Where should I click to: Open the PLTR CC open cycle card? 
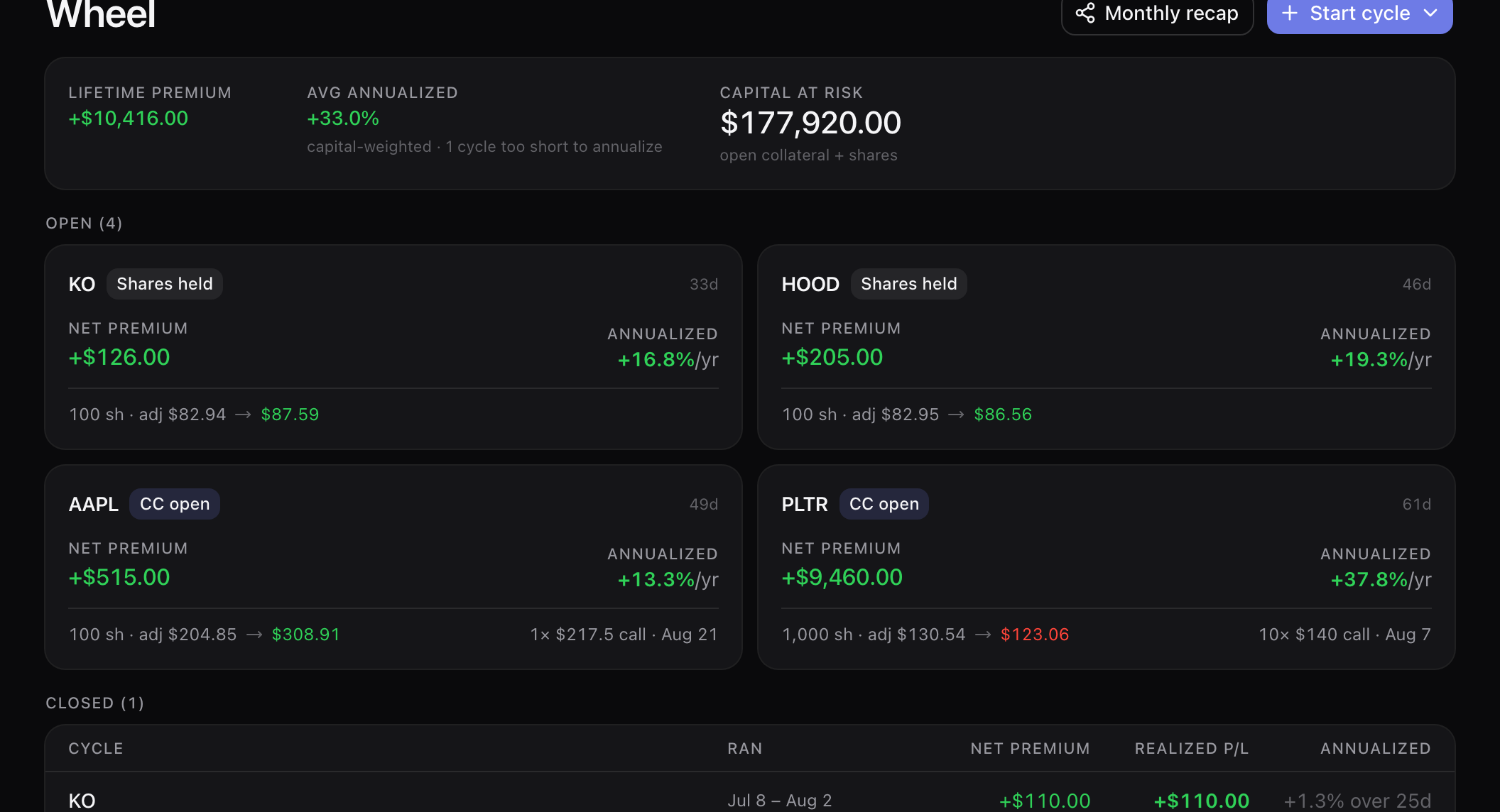tap(1107, 567)
